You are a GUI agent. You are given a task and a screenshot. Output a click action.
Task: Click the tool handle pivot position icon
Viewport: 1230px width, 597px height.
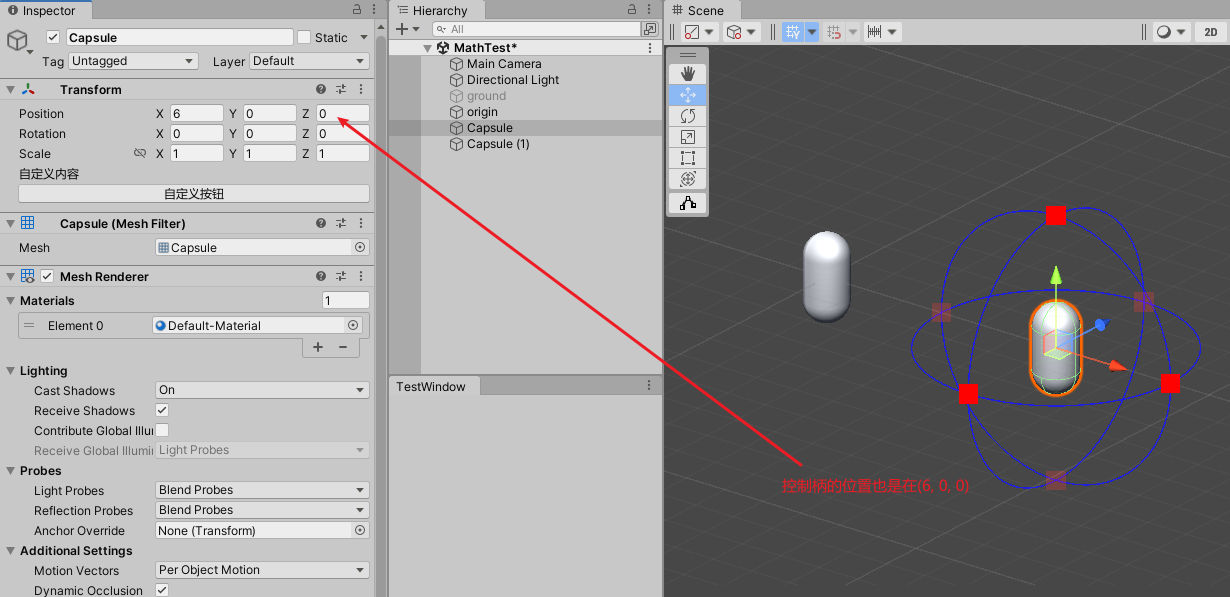click(692, 32)
